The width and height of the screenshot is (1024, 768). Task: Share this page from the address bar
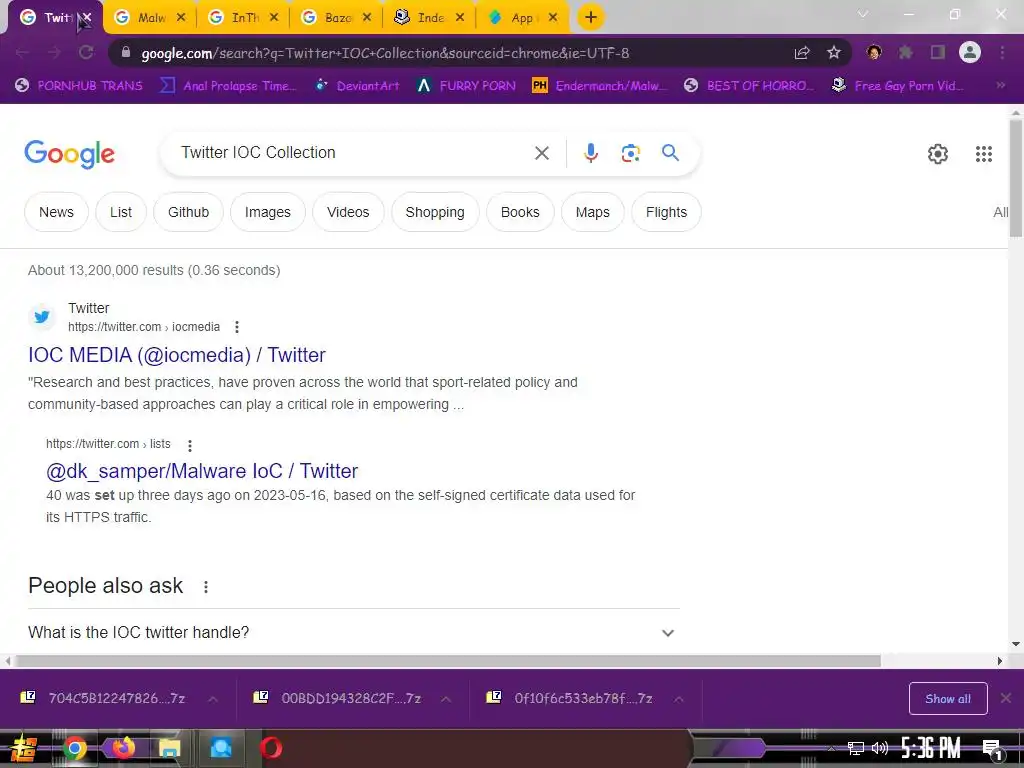click(802, 53)
